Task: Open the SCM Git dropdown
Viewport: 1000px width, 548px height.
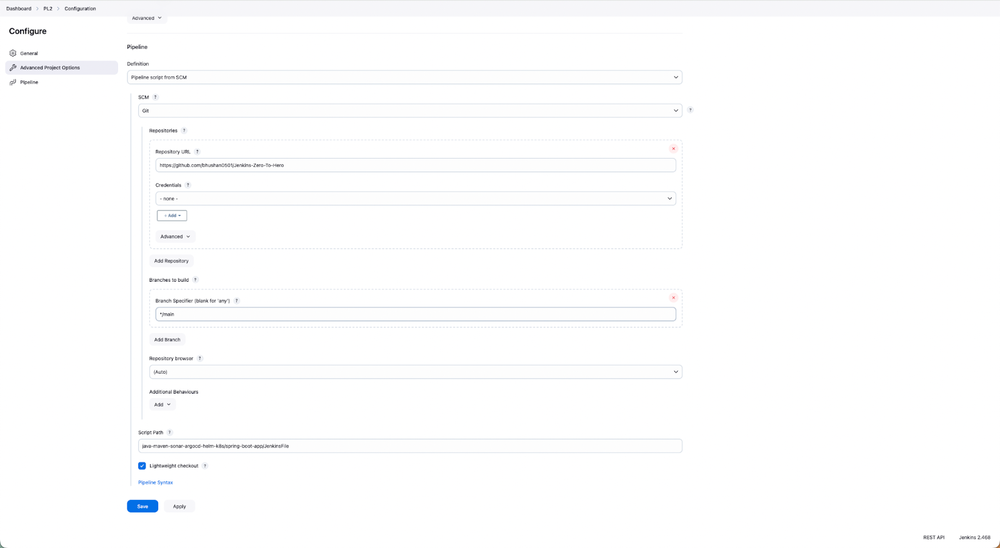Action: pyautogui.click(x=410, y=111)
